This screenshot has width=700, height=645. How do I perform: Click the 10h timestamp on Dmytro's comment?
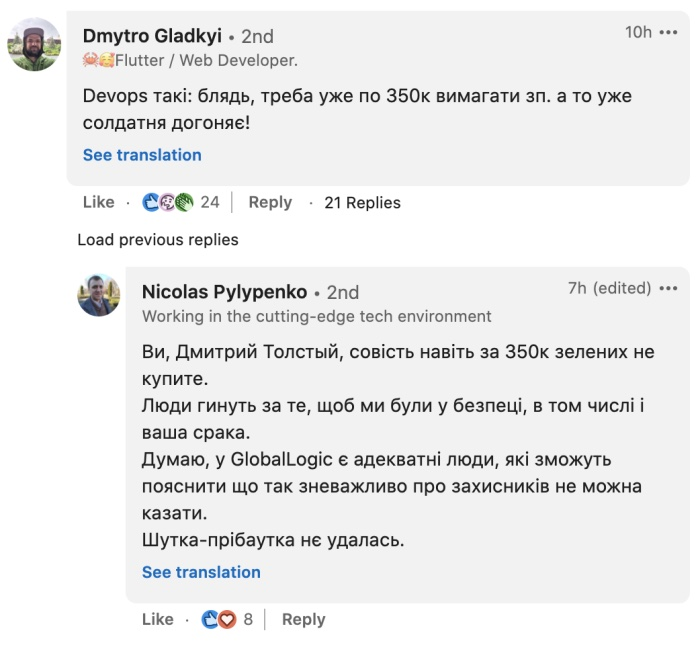tap(638, 32)
